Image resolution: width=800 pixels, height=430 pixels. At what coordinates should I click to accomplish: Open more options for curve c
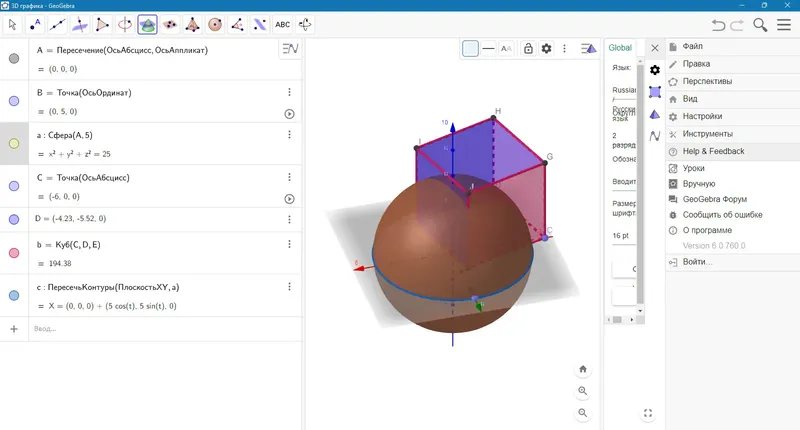(x=289, y=287)
